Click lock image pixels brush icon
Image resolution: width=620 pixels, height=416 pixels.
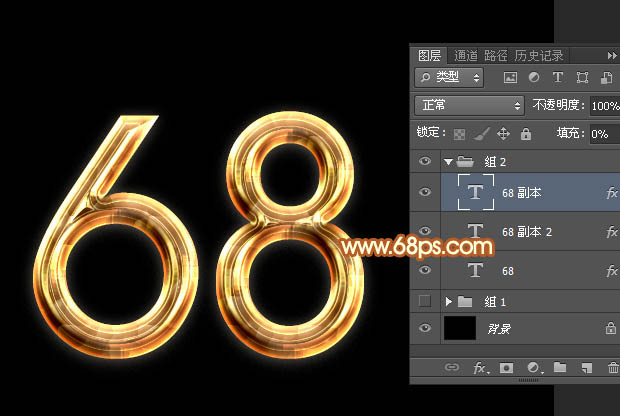coord(481,133)
